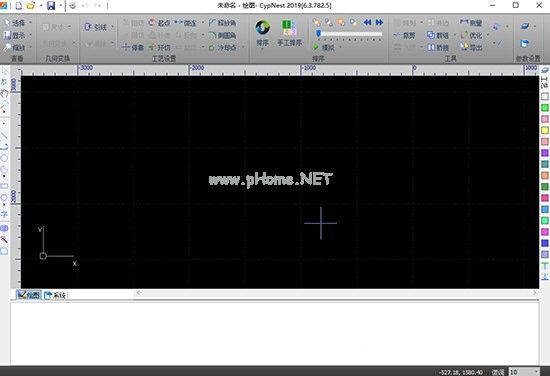Click the simulation speed slider handle

click(318, 34)
